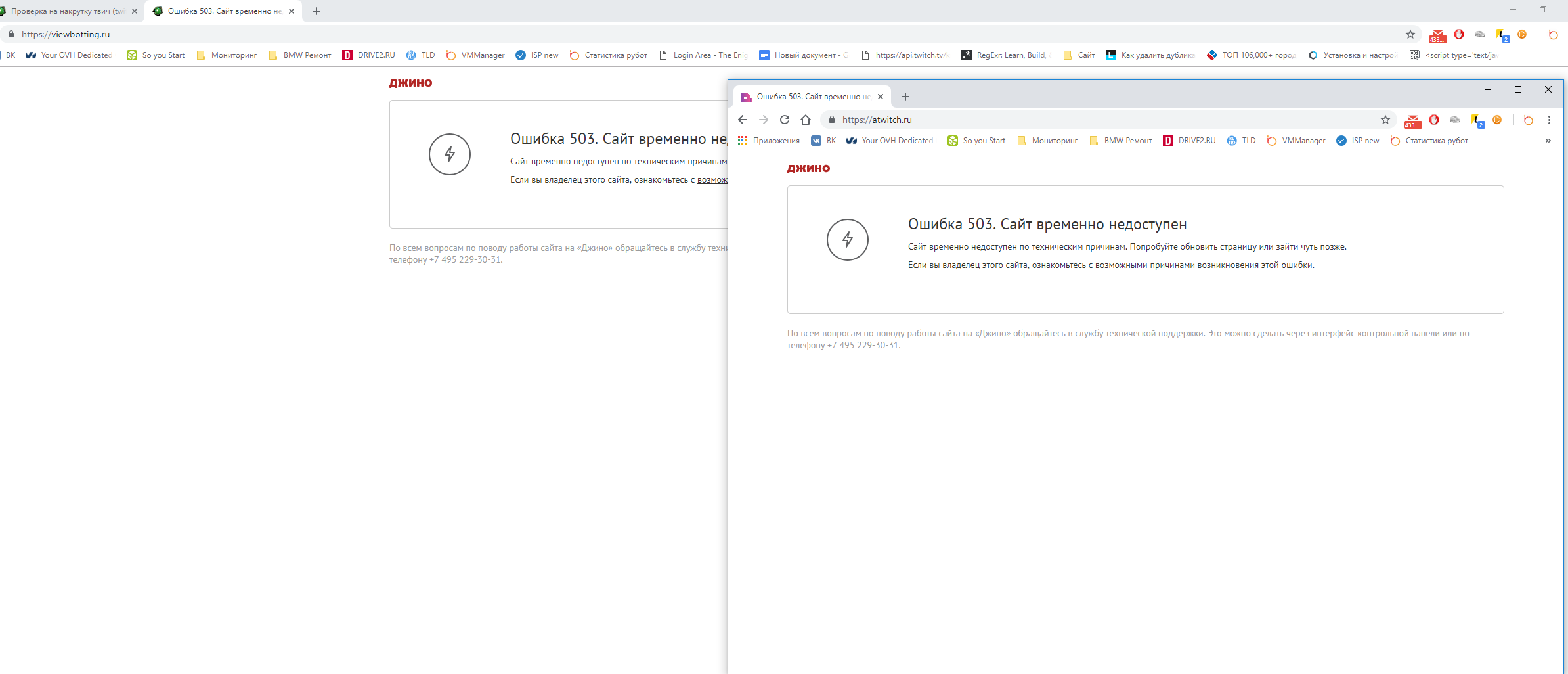This screenshot has height=674, width=1568.
Task: Open Приложения apps shortcut in bookmarks bar
Action: click(769, 141)
